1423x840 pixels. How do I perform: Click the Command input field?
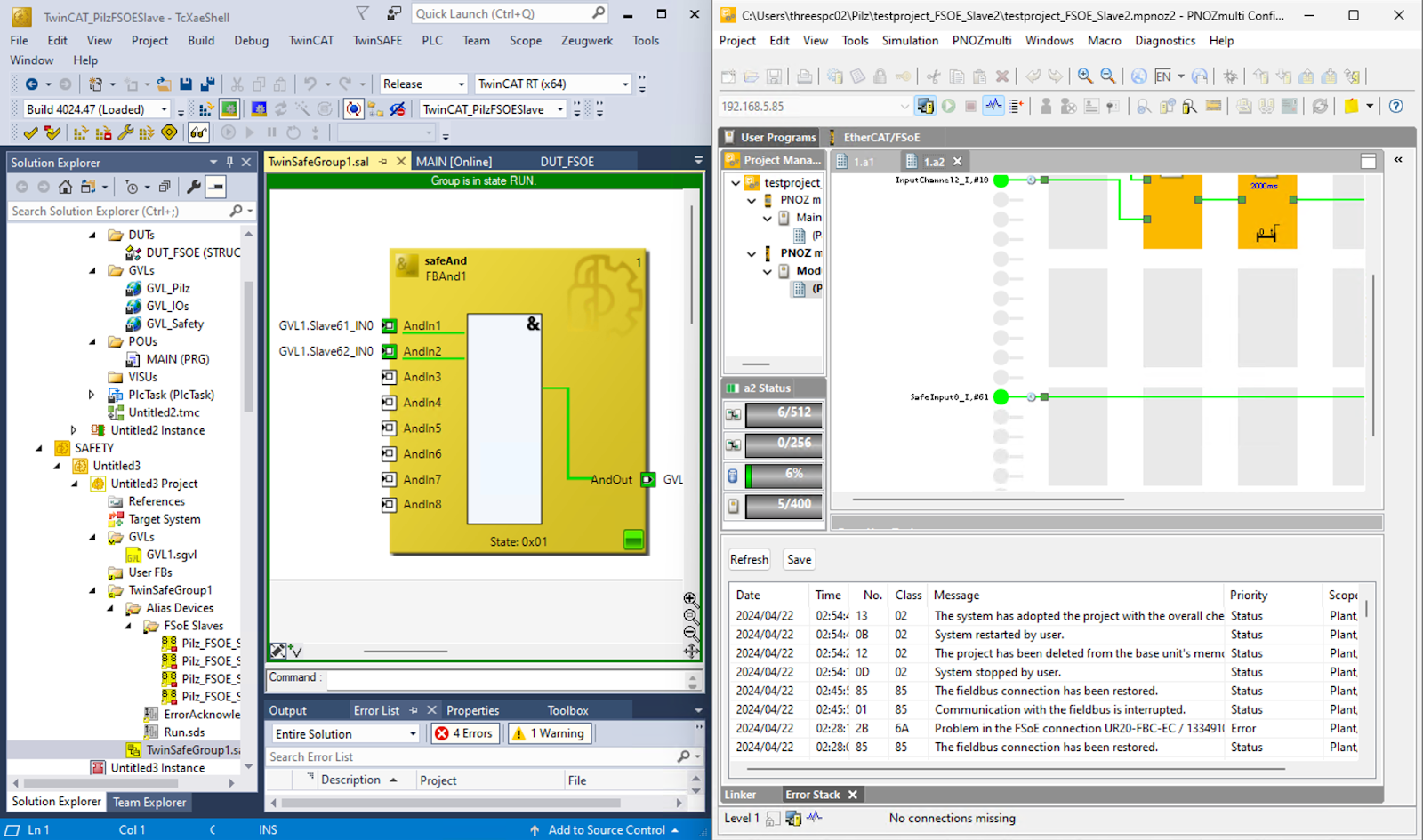pos(507,680)
